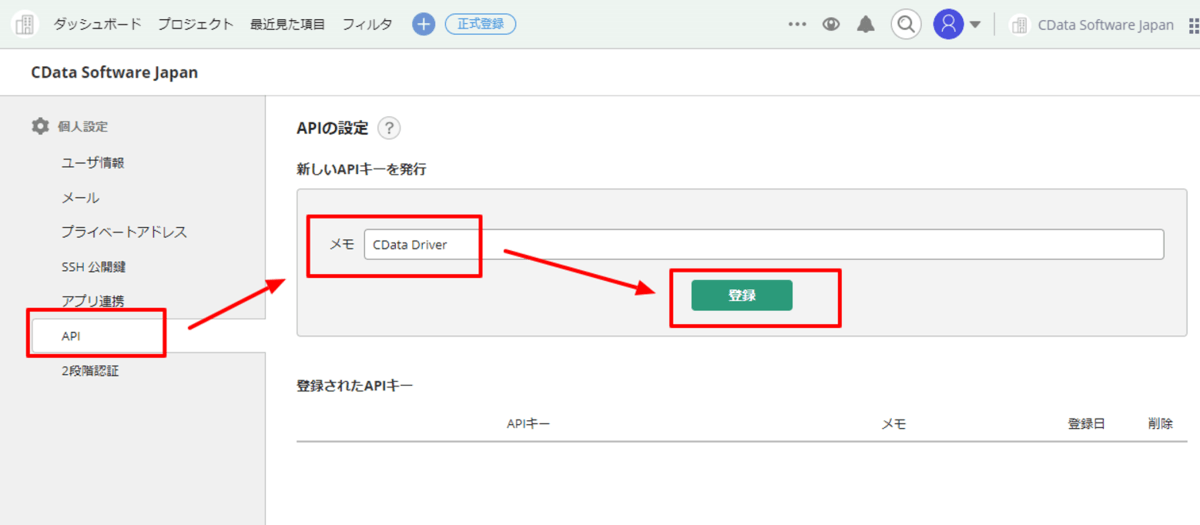Click the メモ column header in table
Screen dimensions: 1200x525
point(893,424)
